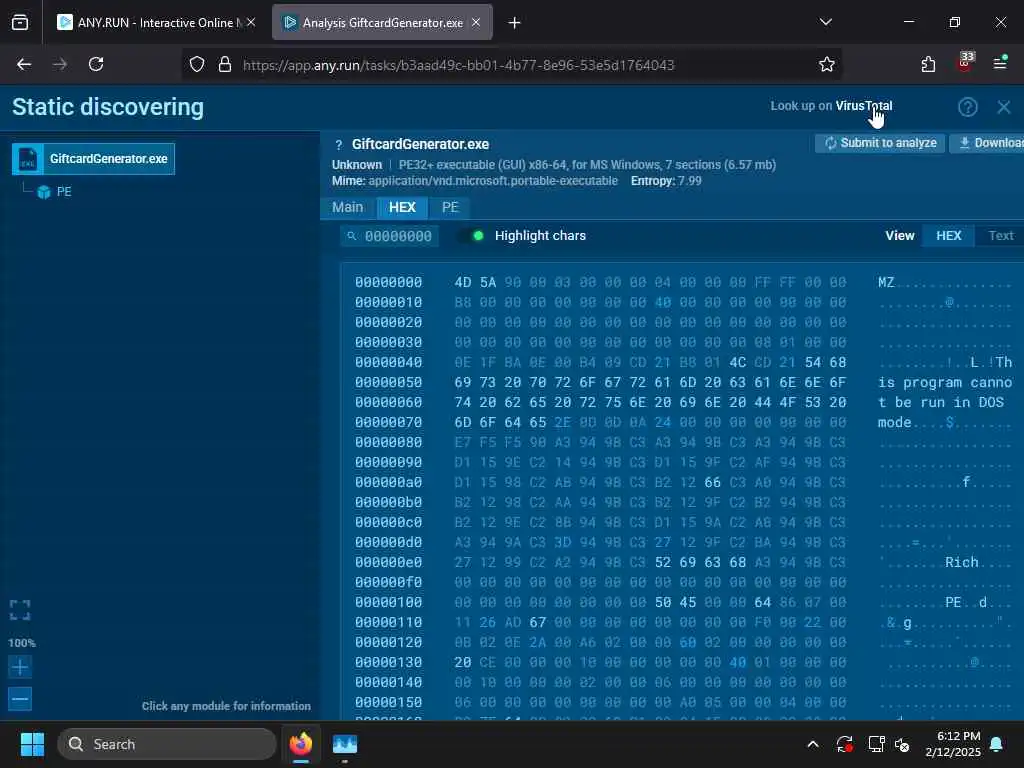The width and height of the screenshot is (1024, 768).
Task: Open the Firefox tab overview icon
Action: (20, 23)
